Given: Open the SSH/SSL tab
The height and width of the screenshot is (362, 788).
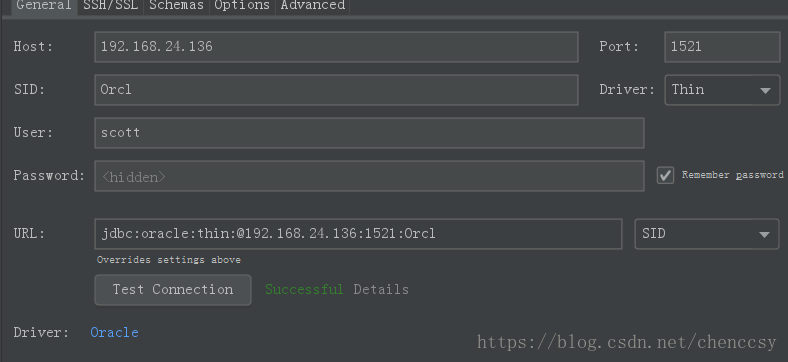Looking at the screenshot, I should (x=111, y=6).
